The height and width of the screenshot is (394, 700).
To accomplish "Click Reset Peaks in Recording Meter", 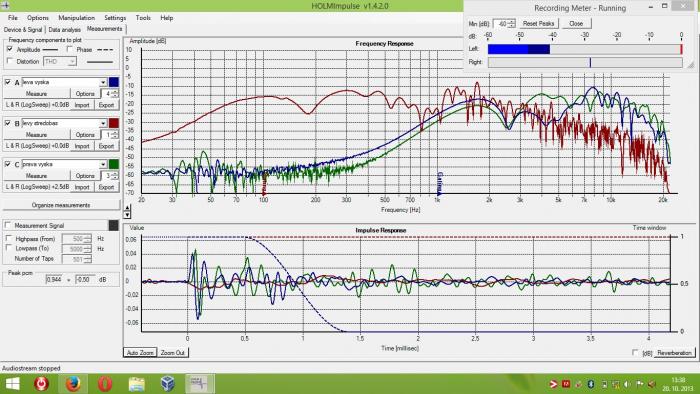I will point(538,24).
